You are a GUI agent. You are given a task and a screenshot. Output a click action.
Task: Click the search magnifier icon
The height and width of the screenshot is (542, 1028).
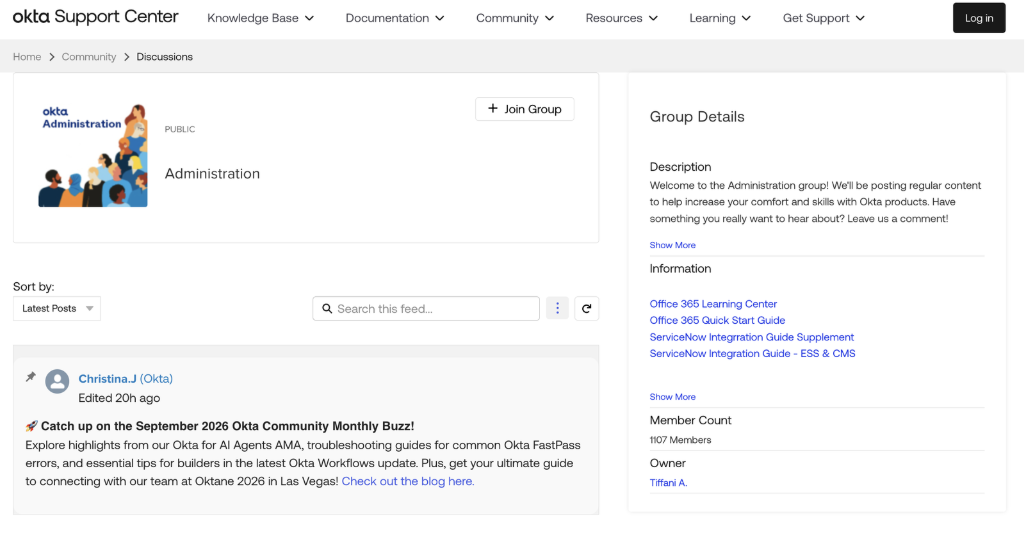pyautogui.click(x=327, y=309)
